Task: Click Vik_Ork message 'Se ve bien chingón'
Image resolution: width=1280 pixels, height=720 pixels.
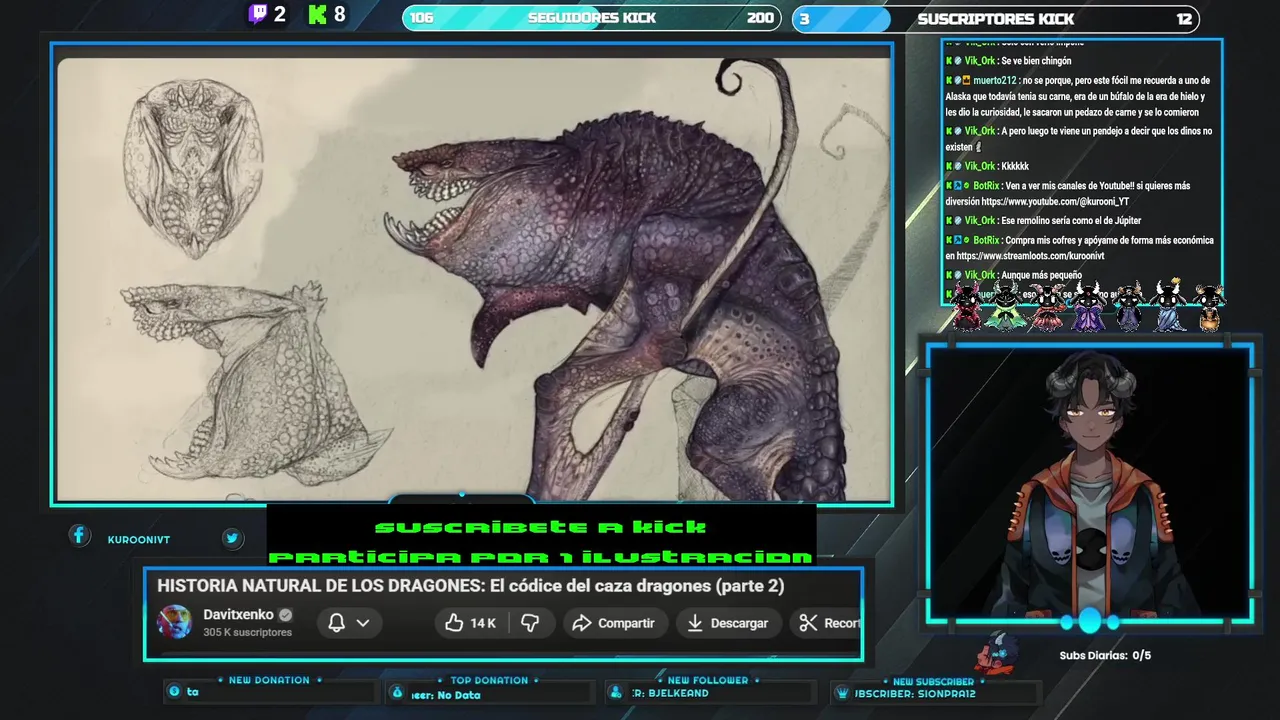Action: [1035, 61]
